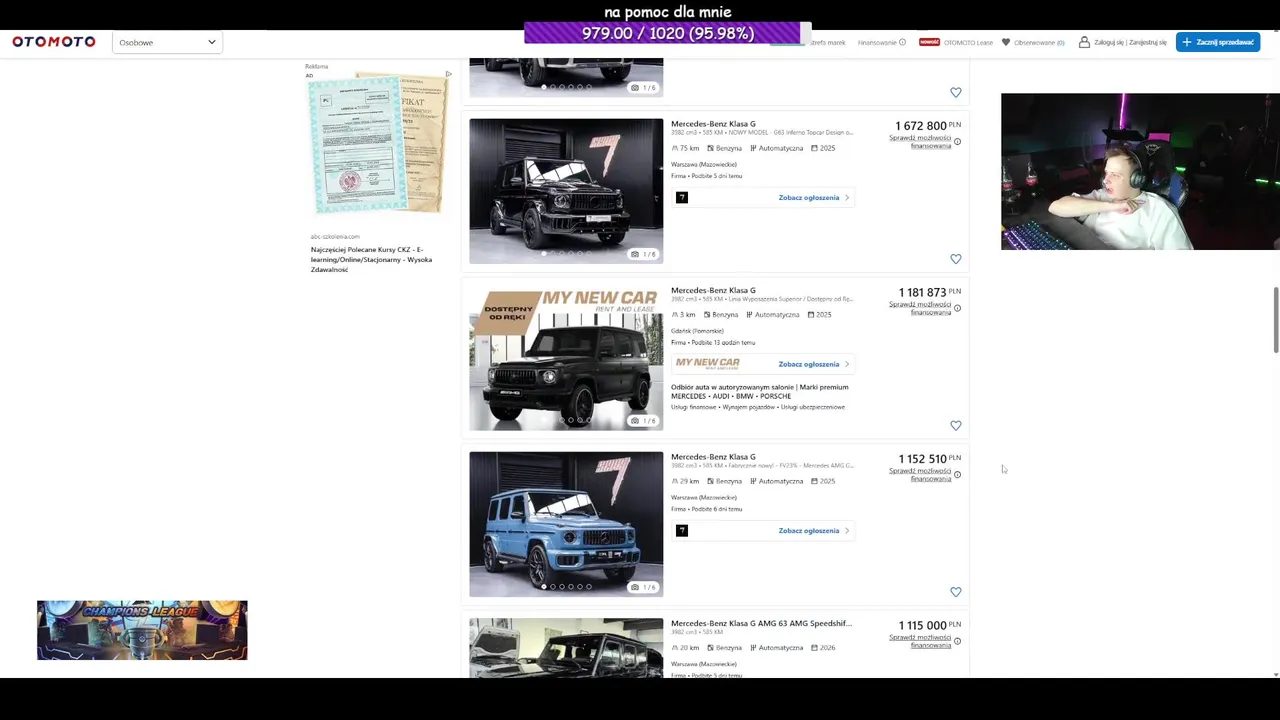This screenshot has width=1280, height=720.
Task: Open the blue G-Class listing photo
Action: [566, 524]
